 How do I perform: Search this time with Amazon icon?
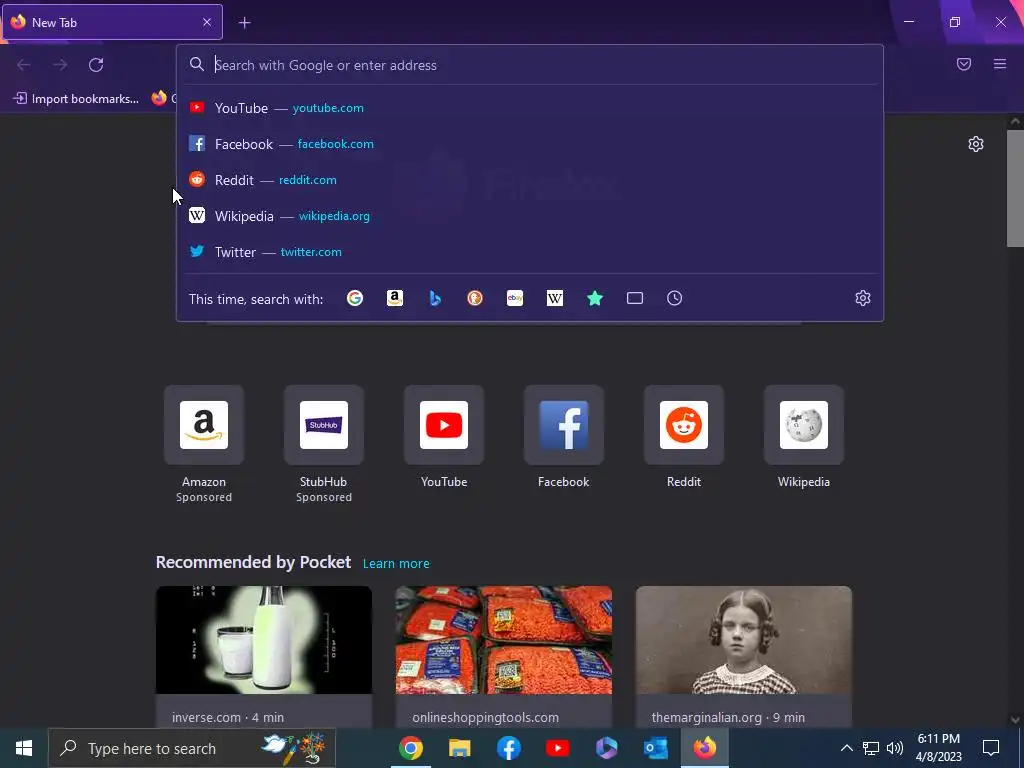click(394, 298)
